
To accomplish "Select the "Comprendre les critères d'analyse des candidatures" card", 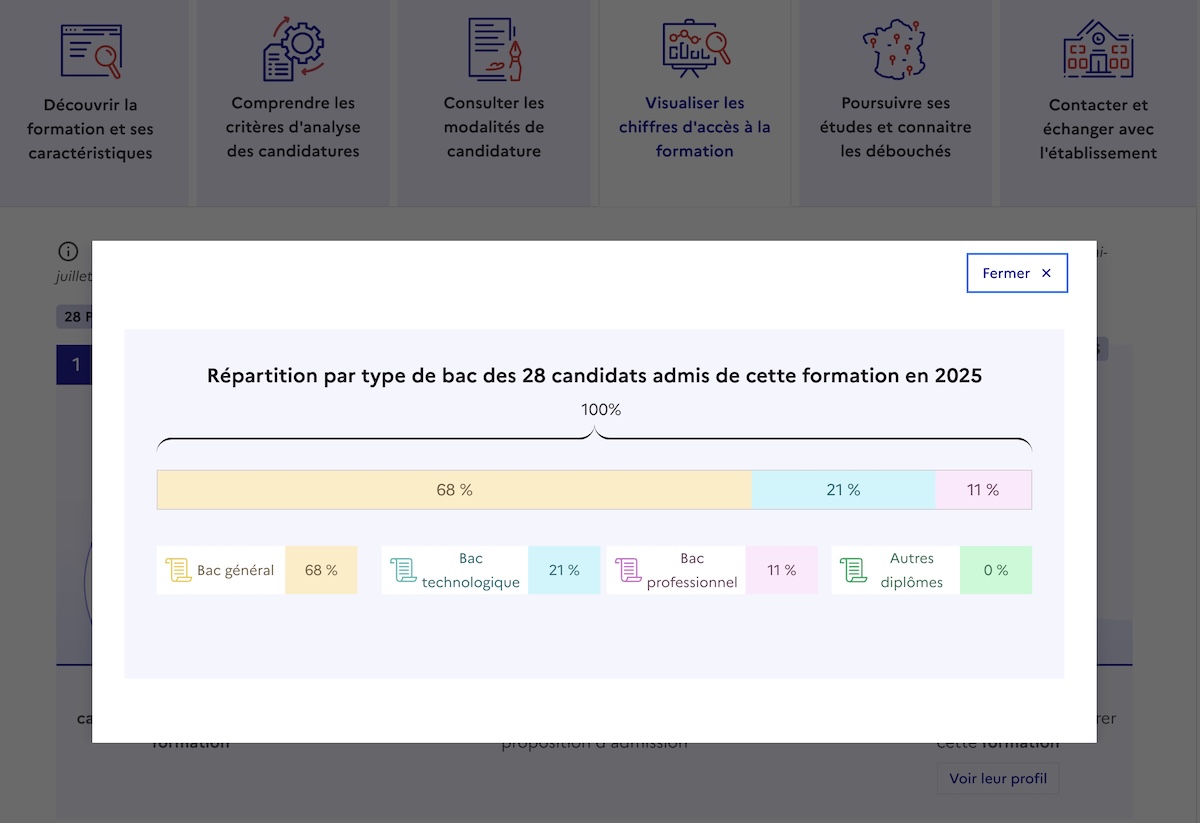I will click(293, 126).
